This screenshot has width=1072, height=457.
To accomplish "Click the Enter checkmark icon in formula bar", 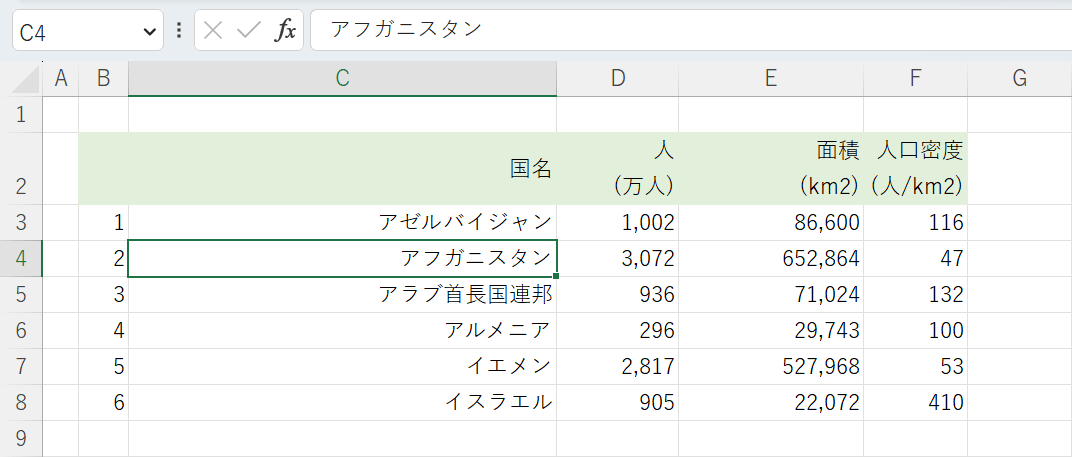I will (248, 31).
